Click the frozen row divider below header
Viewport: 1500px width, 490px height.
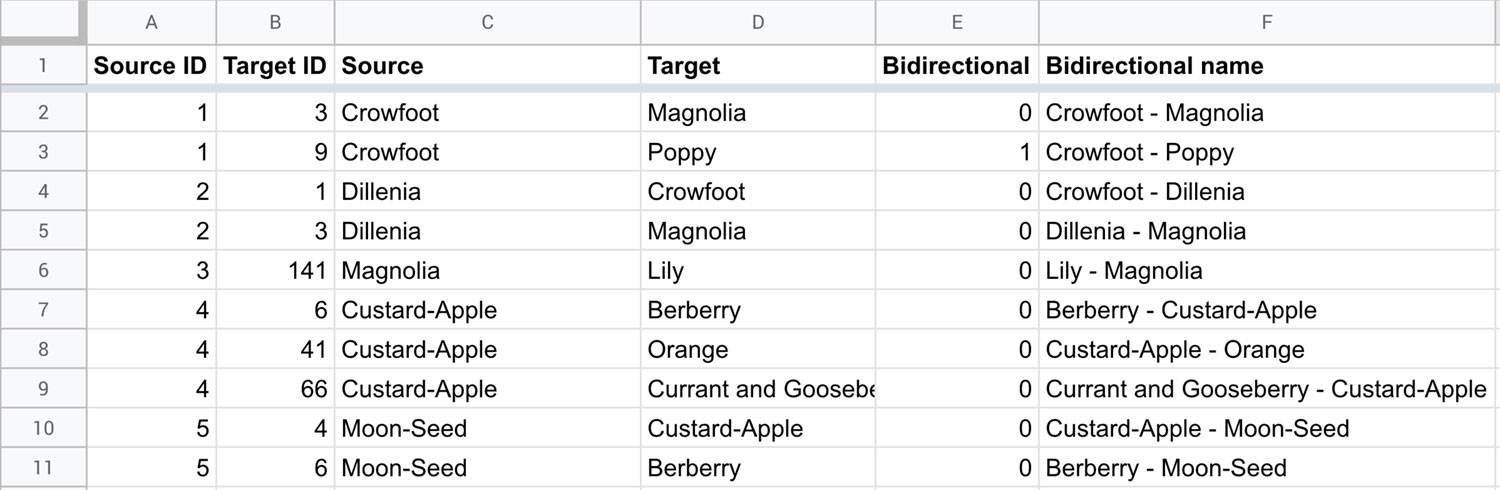[x=750, y=89]
